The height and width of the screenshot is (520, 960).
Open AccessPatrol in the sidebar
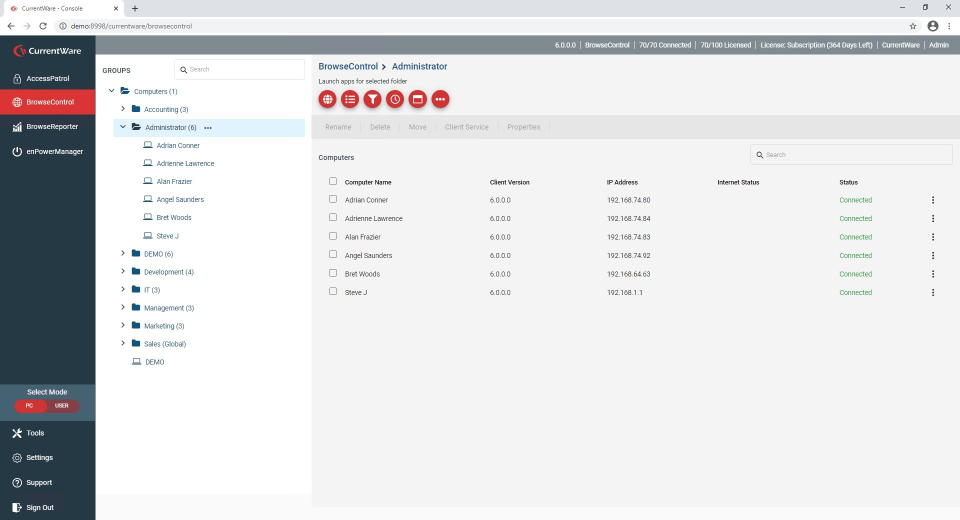click(47, 78)
